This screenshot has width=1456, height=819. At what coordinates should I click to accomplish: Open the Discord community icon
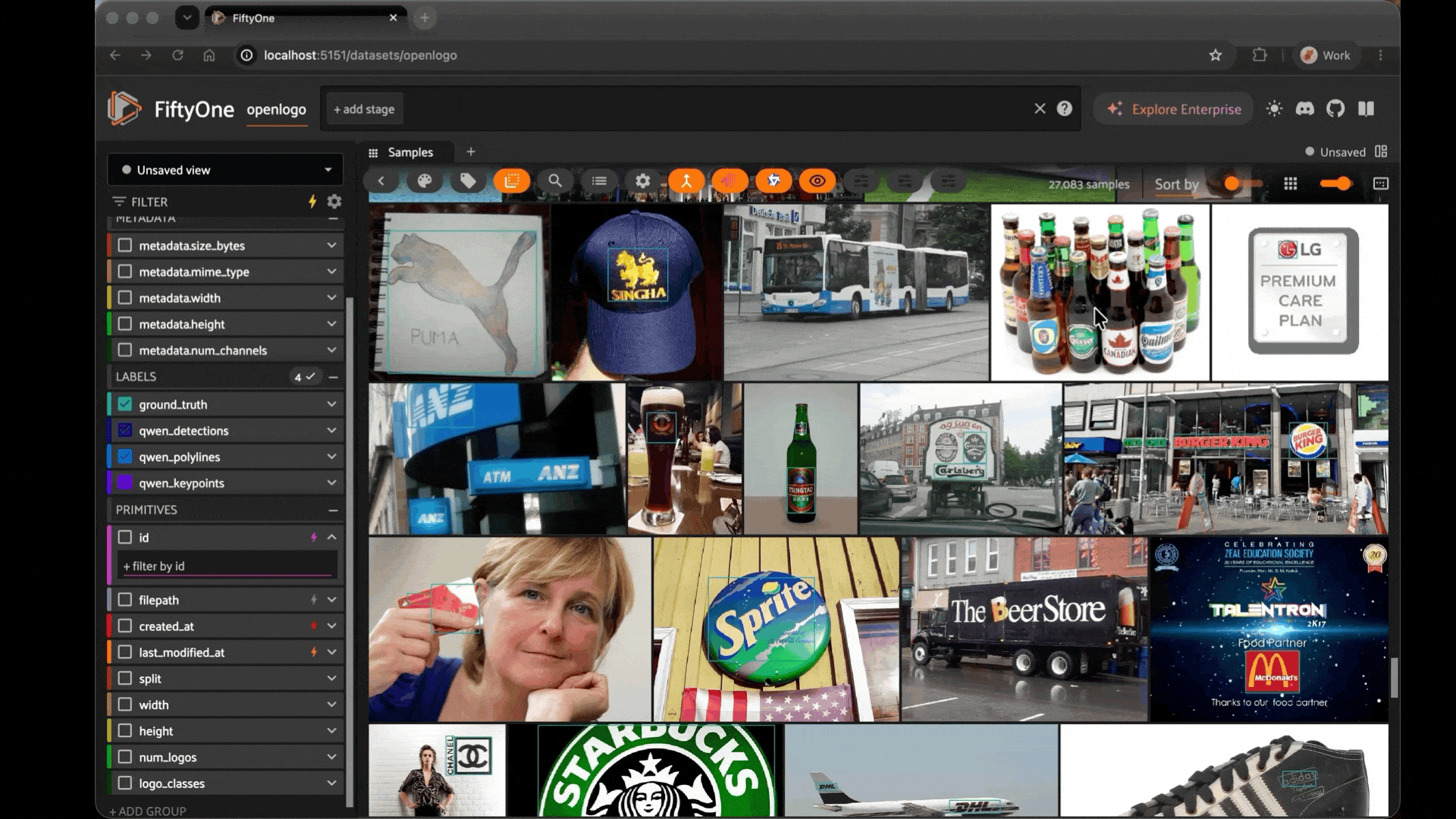[x=1305, y=108]
